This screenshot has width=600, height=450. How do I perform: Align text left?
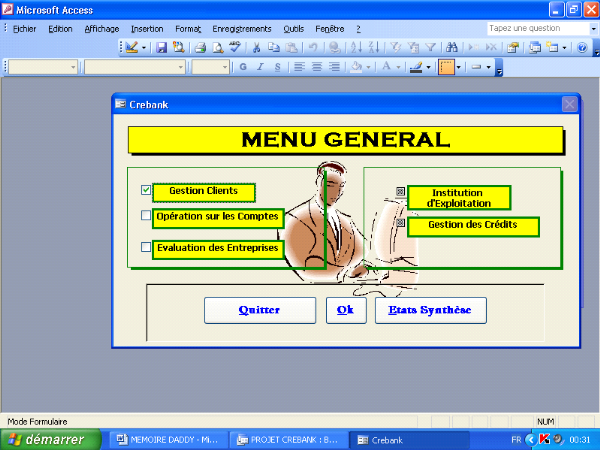[x=299, y=67]
